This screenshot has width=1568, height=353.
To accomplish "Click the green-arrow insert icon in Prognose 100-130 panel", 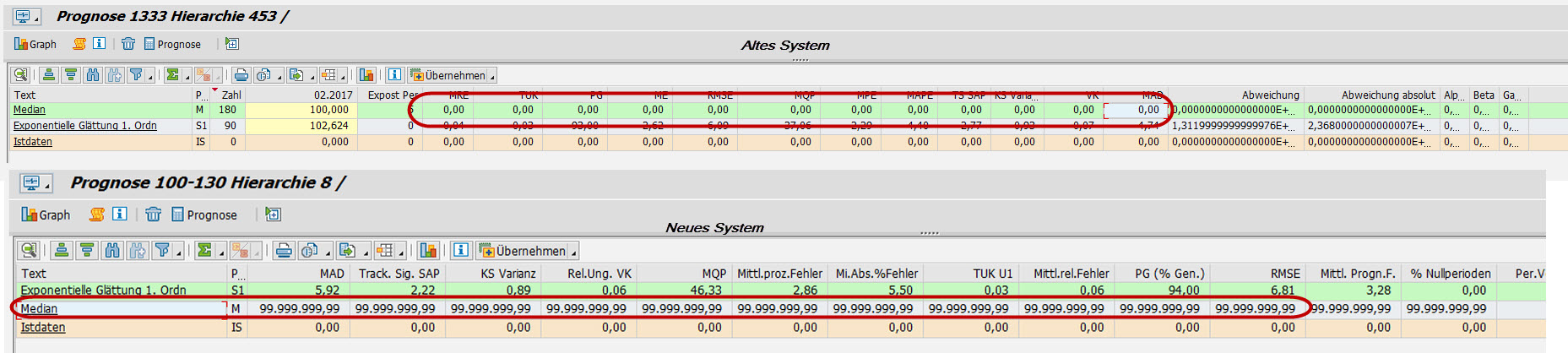I will (273, 215).
